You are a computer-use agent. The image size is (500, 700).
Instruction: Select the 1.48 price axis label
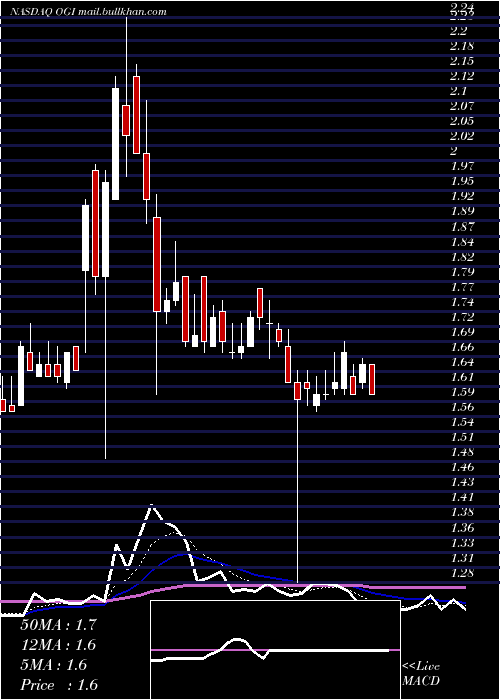(462, 452)
